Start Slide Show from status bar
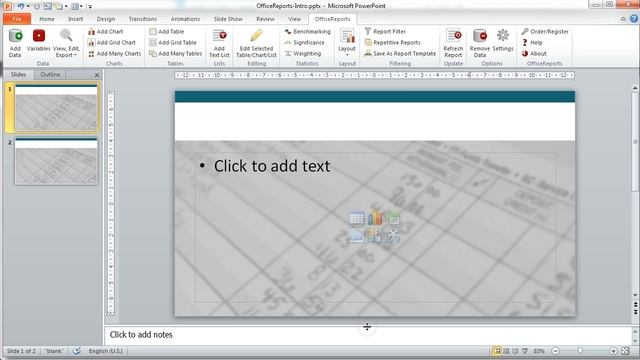 tap(525, 351)
